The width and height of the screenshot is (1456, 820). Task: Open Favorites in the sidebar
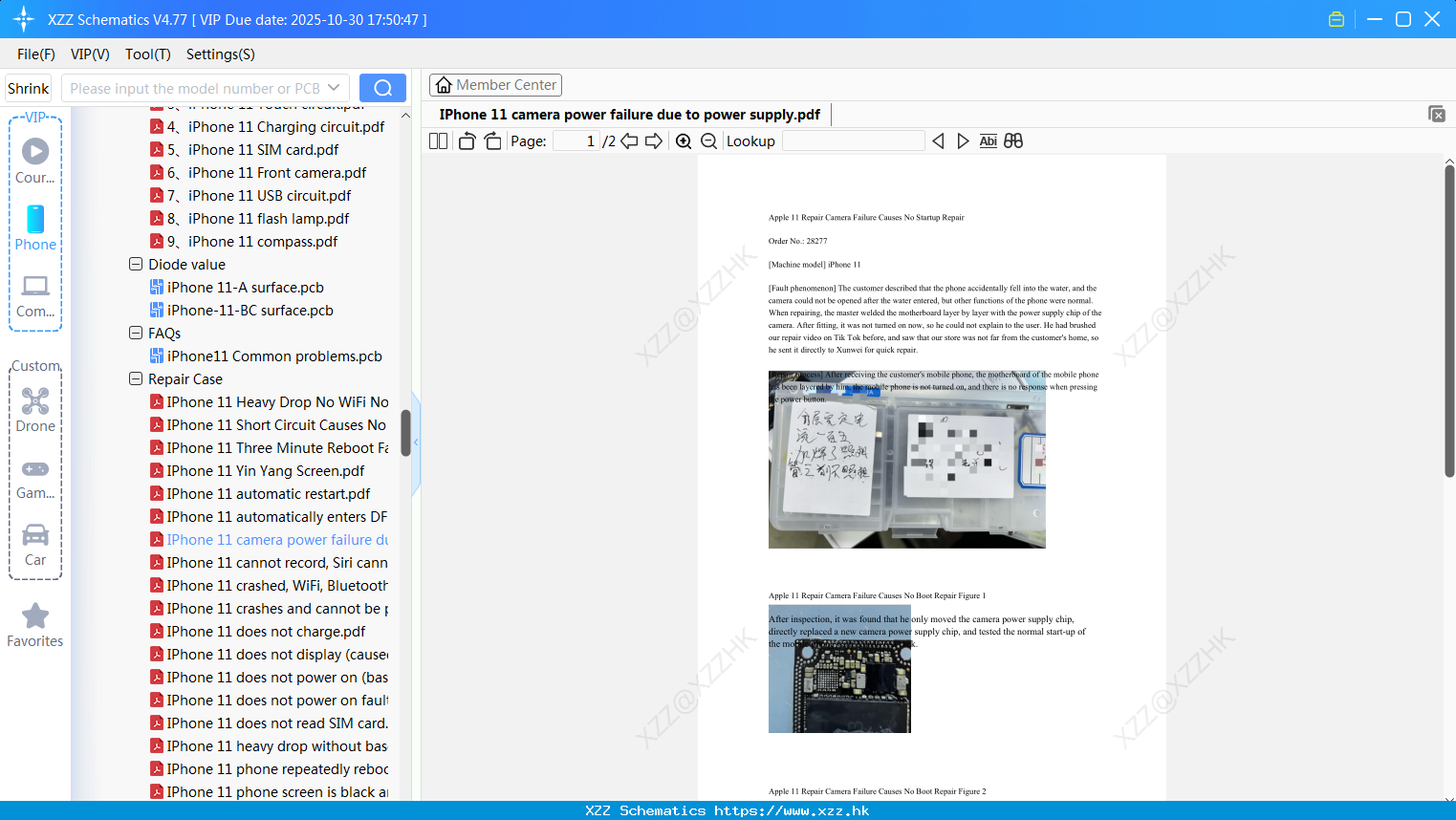click(x=35, y=626)
